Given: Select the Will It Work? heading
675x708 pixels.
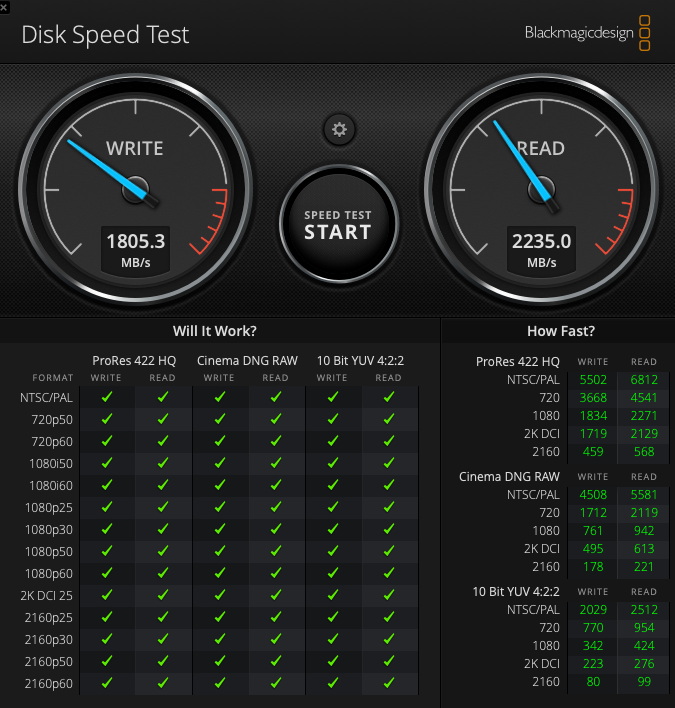Looking at the screenshot, I should pos(215,331).
